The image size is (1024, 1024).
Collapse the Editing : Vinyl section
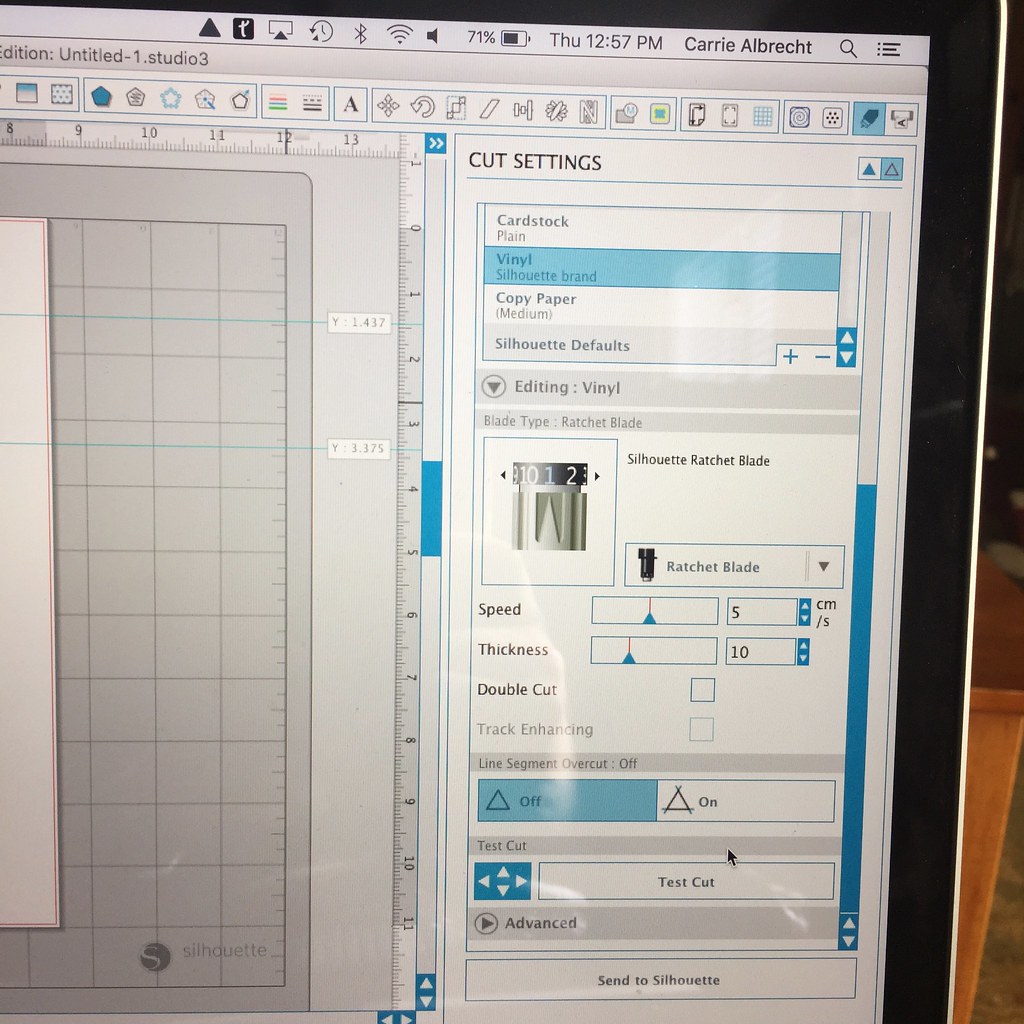point(494,387)
